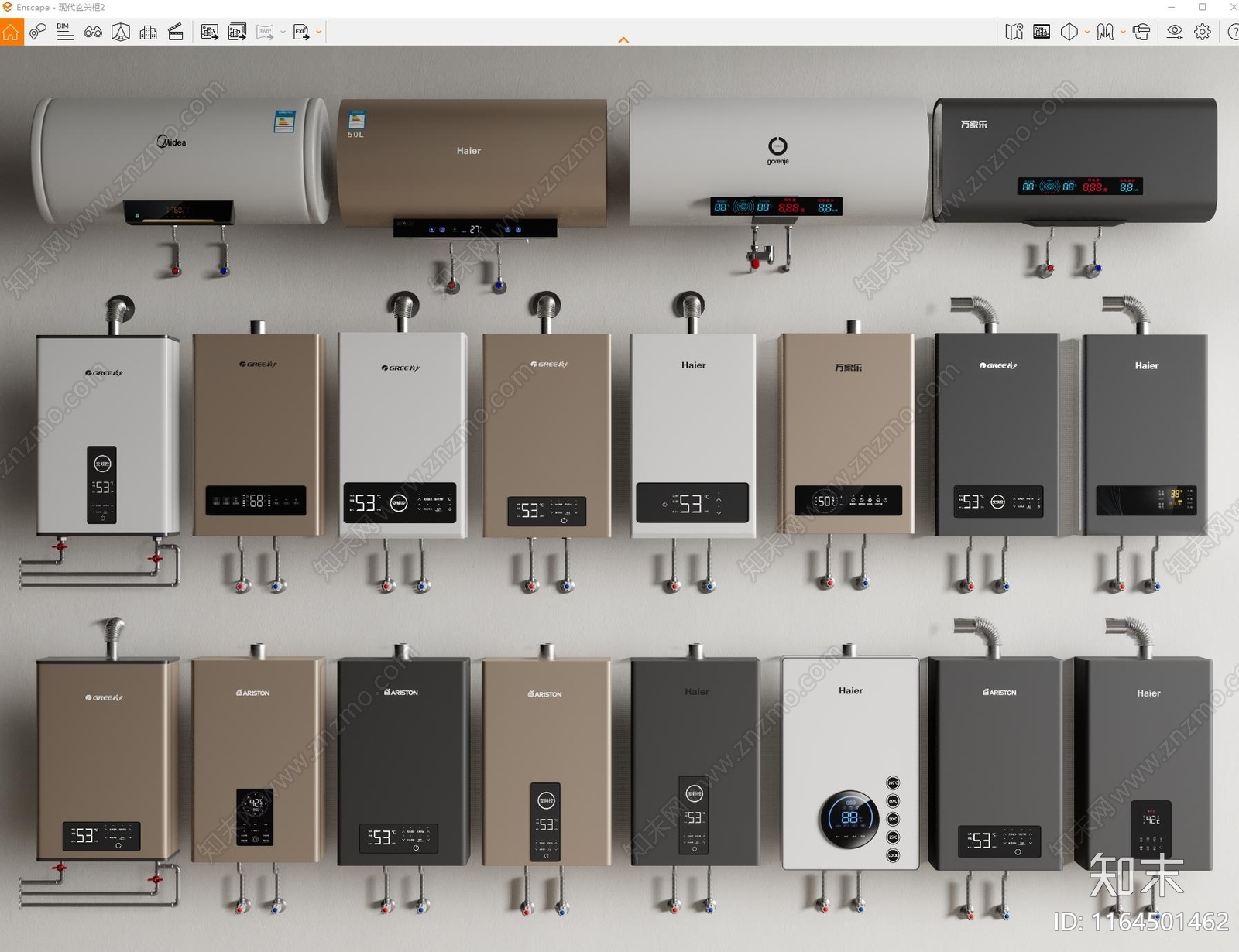The width and height of the screenshot is (1239, 952).
Task: Open the BIM info panel
Action: (x=65, y=32)
